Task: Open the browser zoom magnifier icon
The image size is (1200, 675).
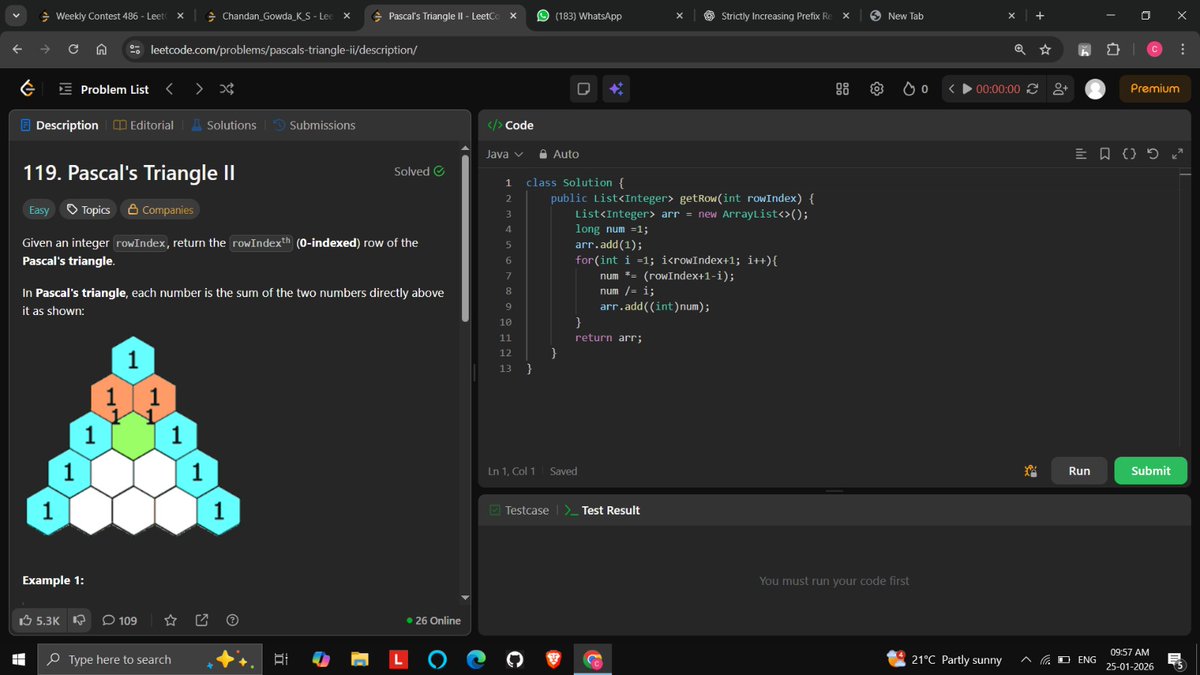Action: [x=1019, y=49]
